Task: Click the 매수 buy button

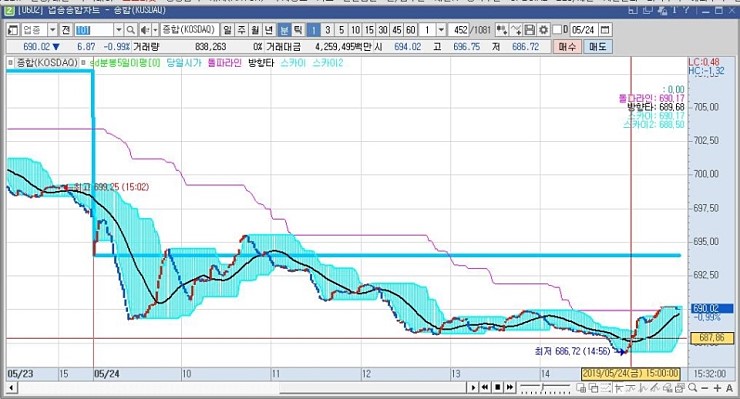Action: (567, 47)
